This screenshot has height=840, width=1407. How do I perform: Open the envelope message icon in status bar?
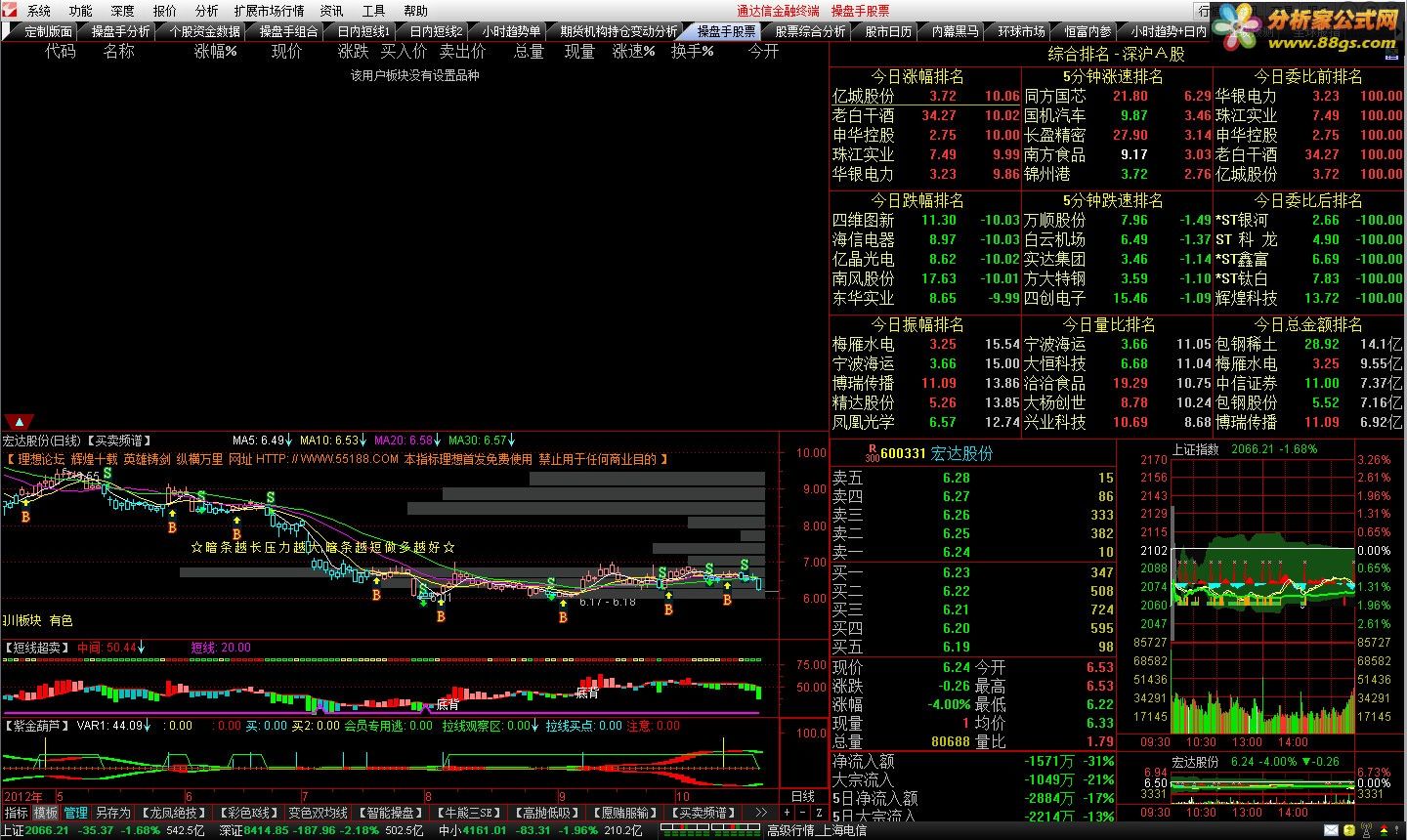click(1331, 830)
